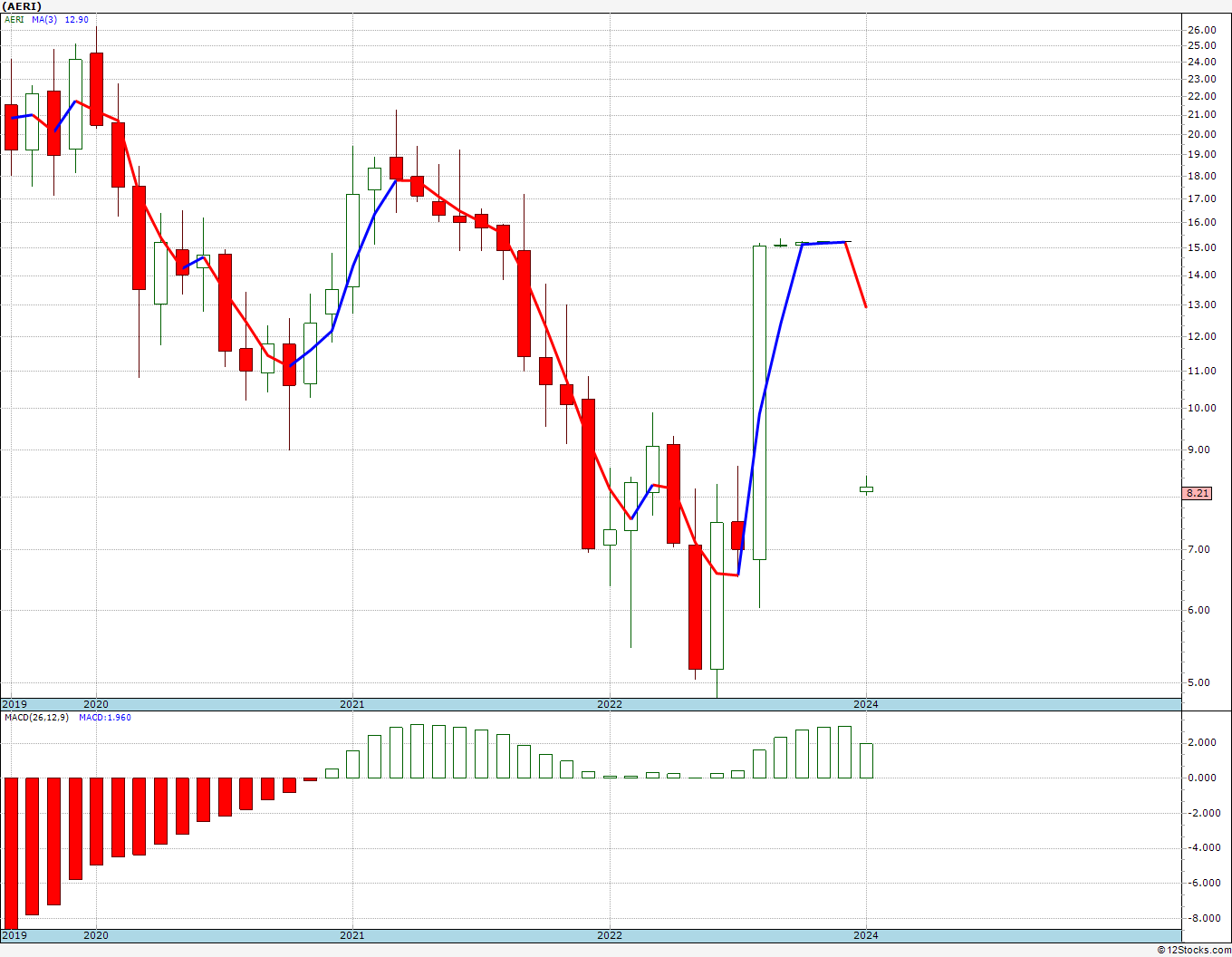Click the 17.00 price axis label
Image resolution: width=1232 pixels, height=957 pixels.
point(1202,198)
